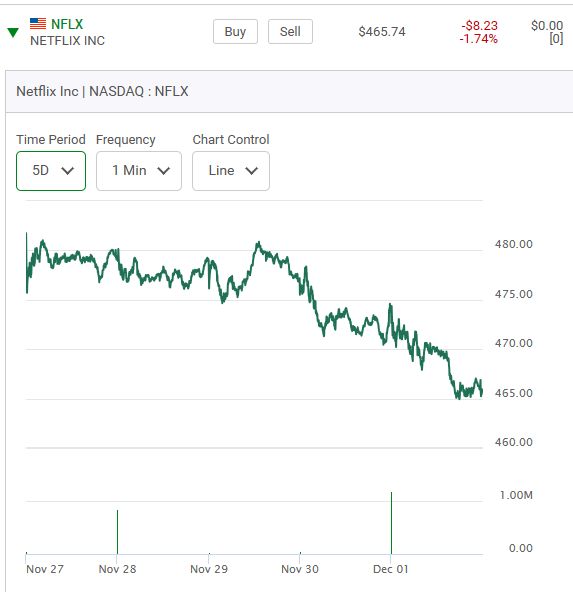Open the NFLX ticker symbol link
This screenshot has width=573, height=592.
[67, 24]
